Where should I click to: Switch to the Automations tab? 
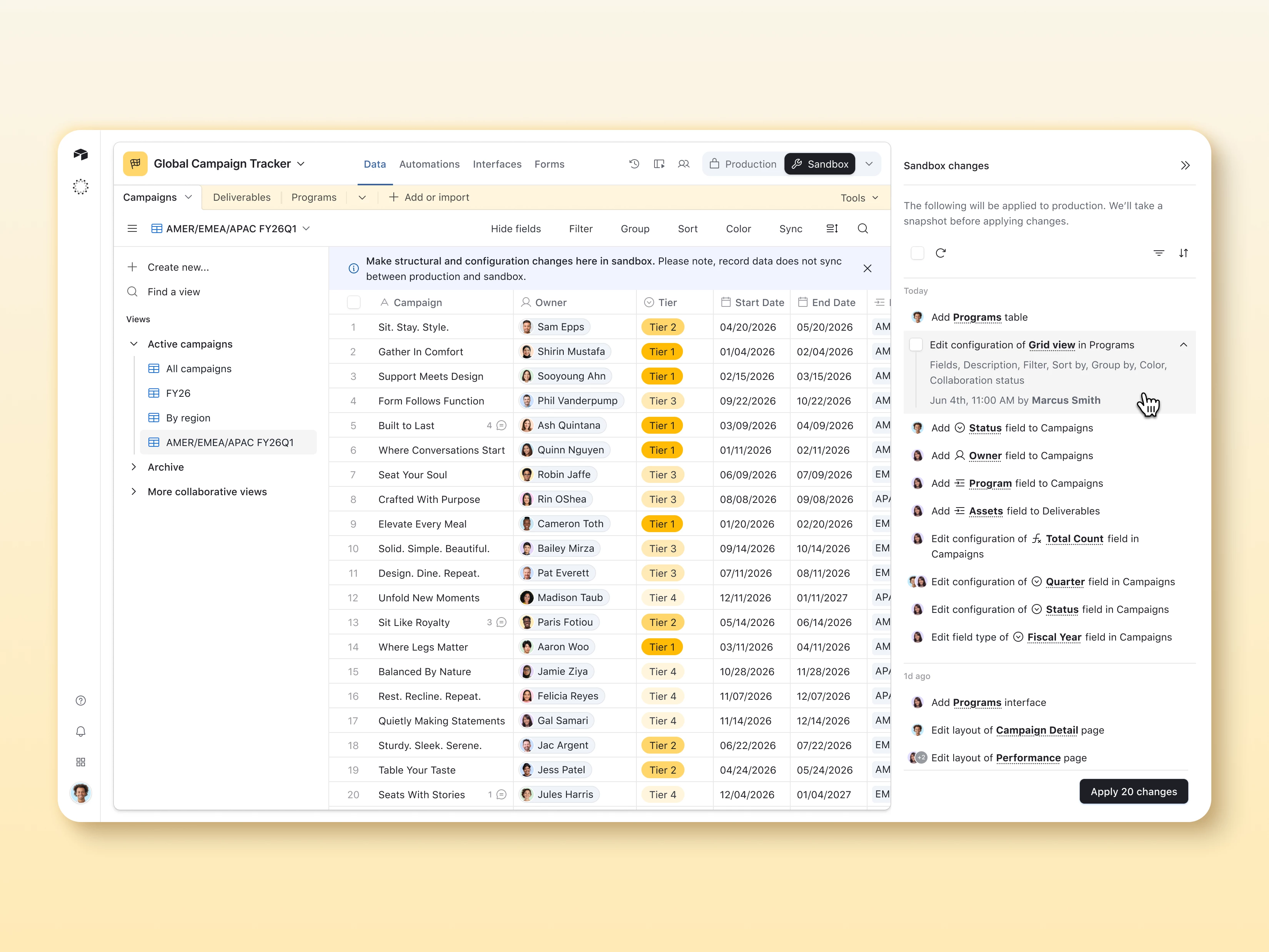(429, 164)
